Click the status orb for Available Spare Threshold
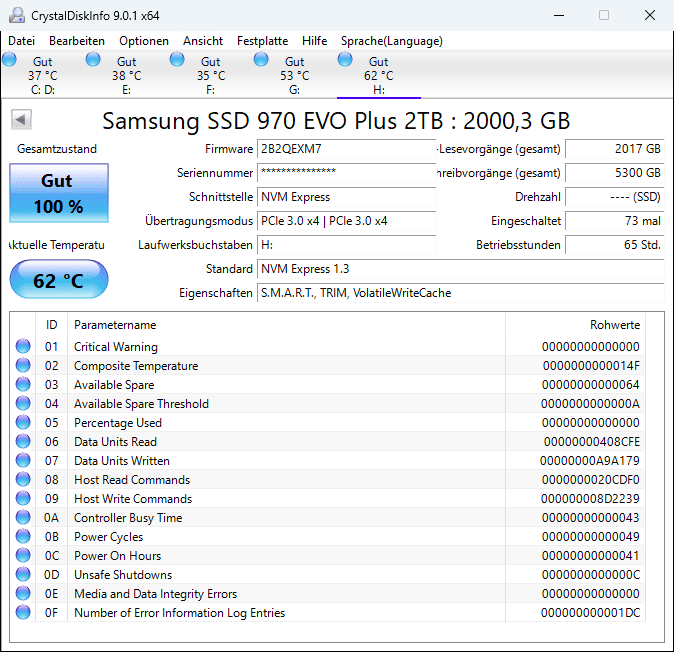Screen dimensions: 674x652 click(23, 403)
